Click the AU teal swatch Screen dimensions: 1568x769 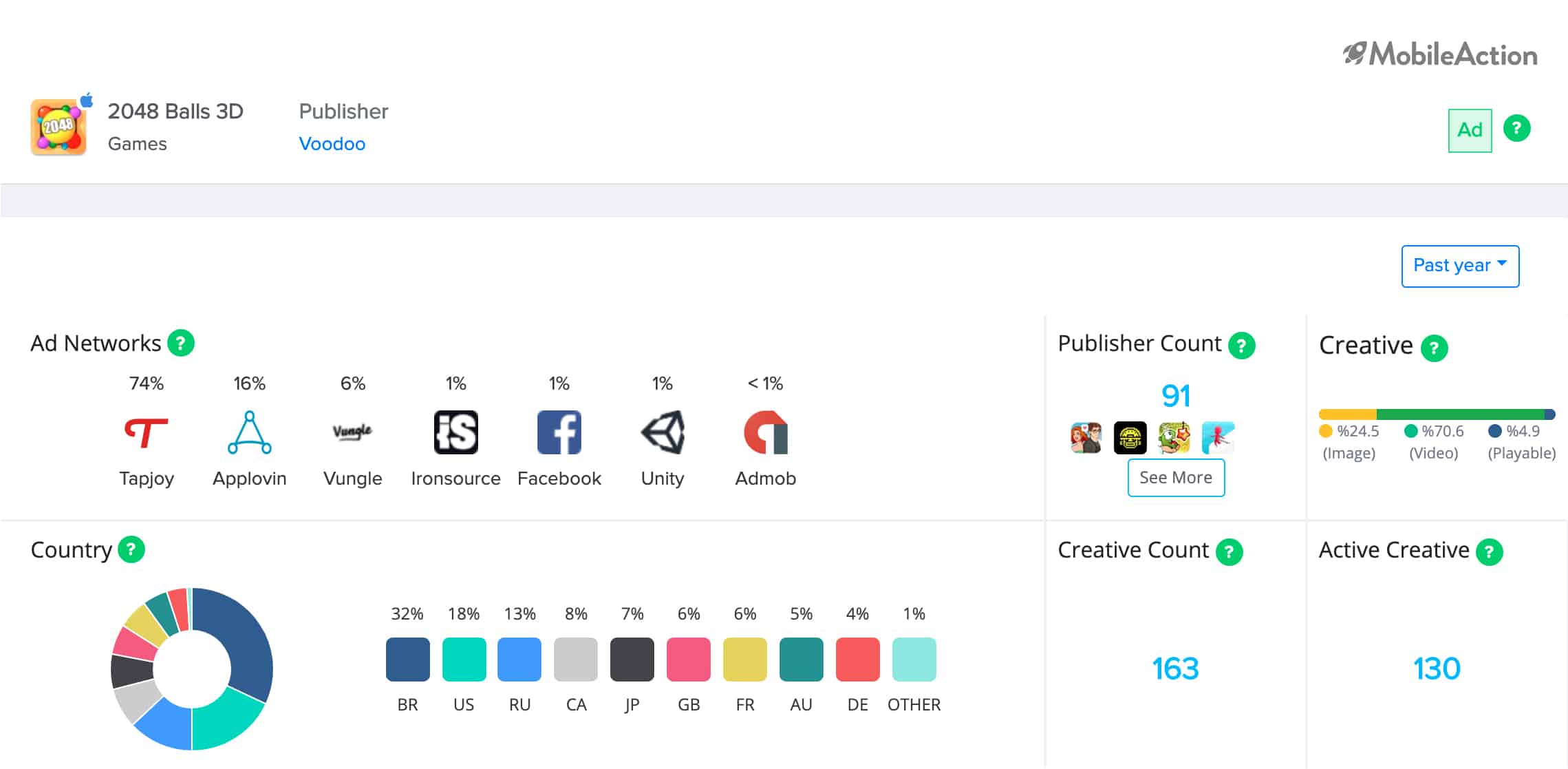[x=802, y=660]
